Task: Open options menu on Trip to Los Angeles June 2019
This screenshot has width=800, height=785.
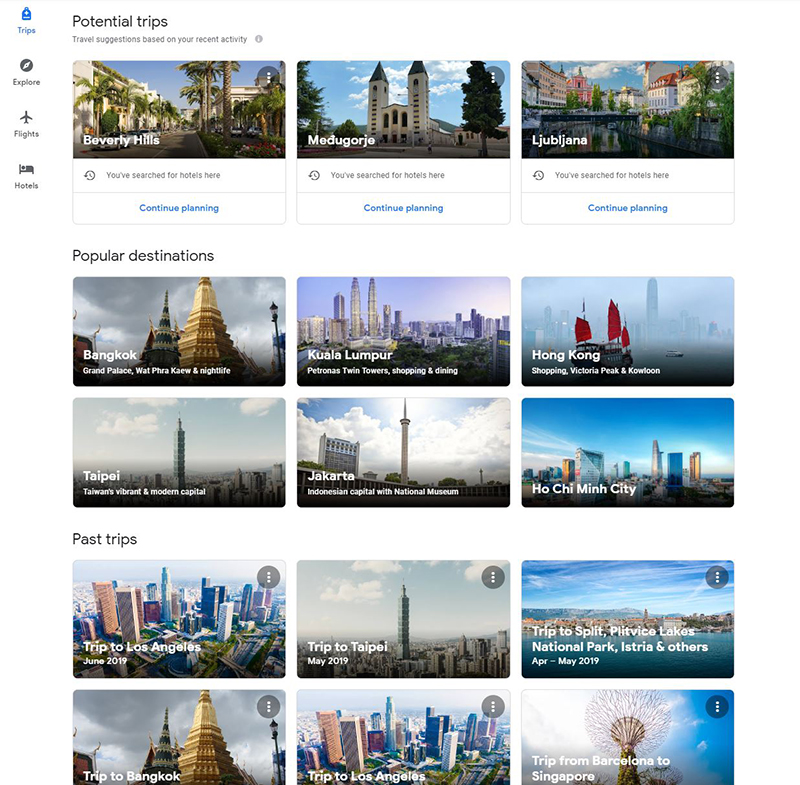Action: 268,577
